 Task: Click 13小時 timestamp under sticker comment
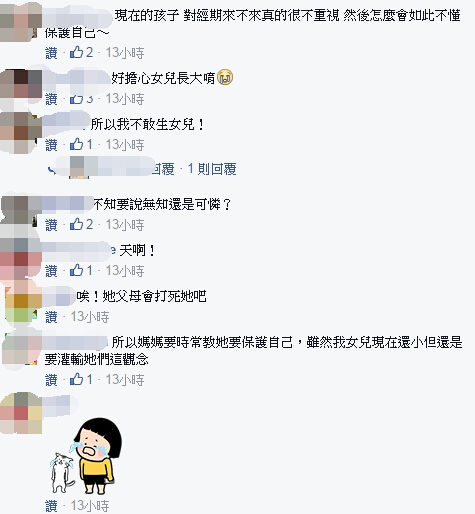click(90, 506)
